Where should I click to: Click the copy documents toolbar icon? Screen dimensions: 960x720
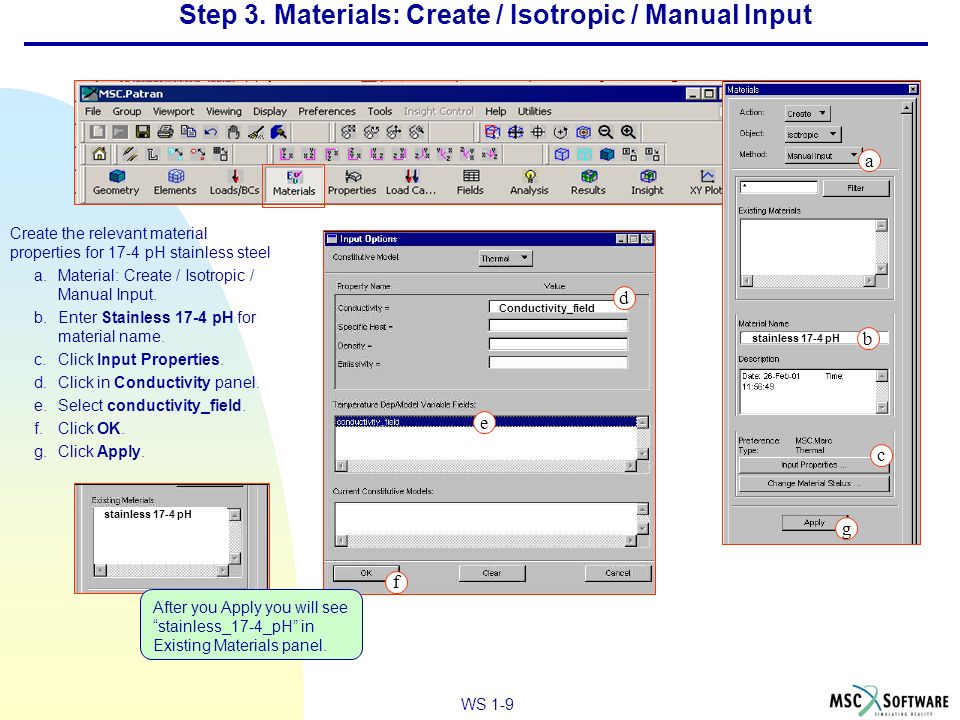[x=188, y=132]
